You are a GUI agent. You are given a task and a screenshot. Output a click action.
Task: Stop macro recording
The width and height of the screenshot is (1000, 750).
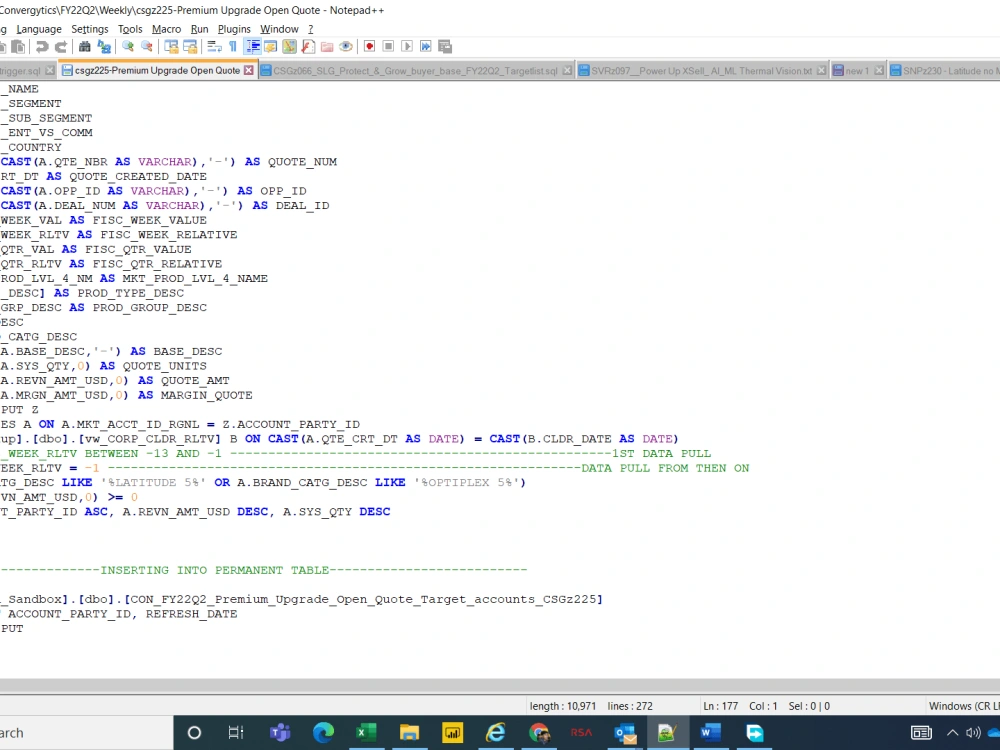[388, 47]
